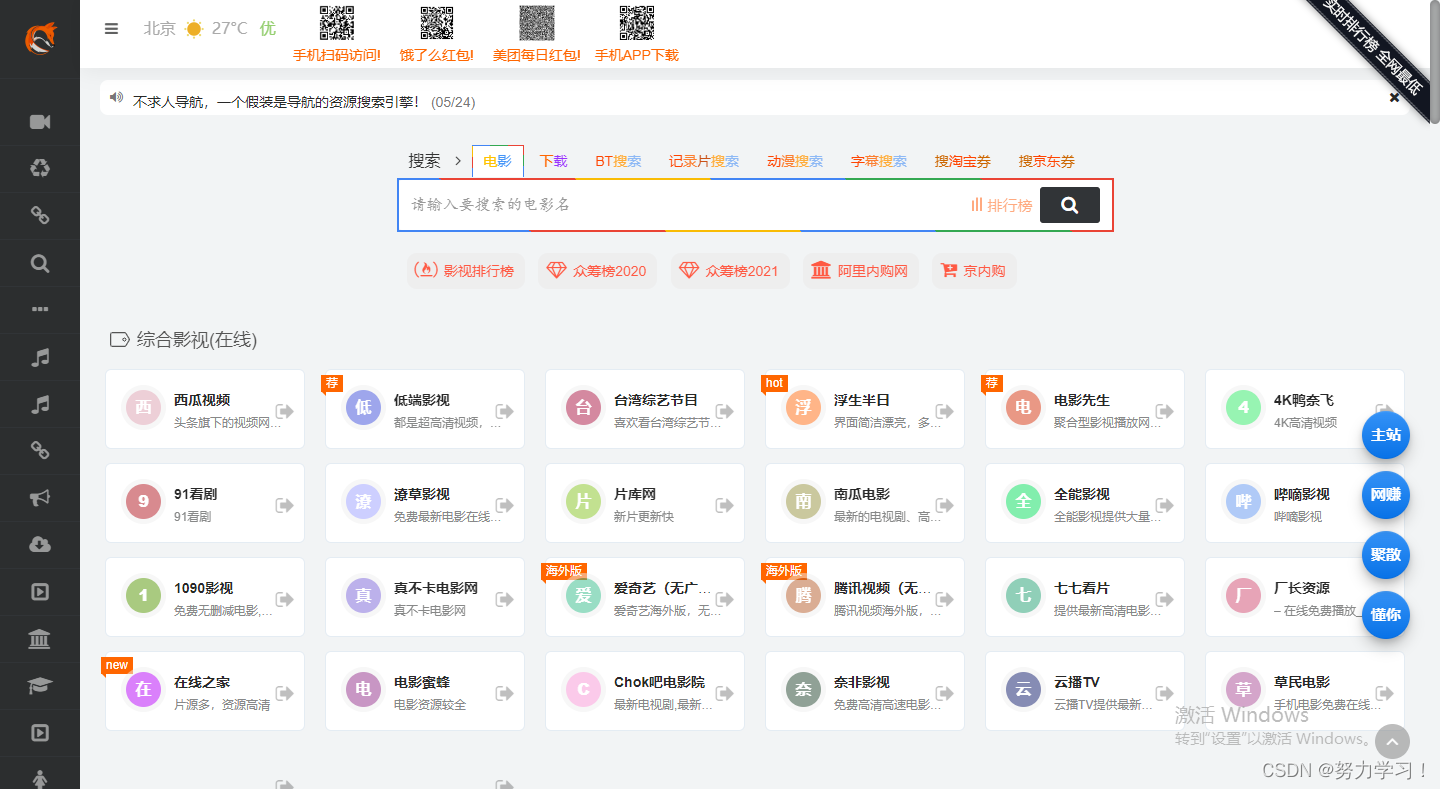1440x789 pixels.
Task: Click arrow icon on 真不卡电影网 card
Action: pos(504,599)
